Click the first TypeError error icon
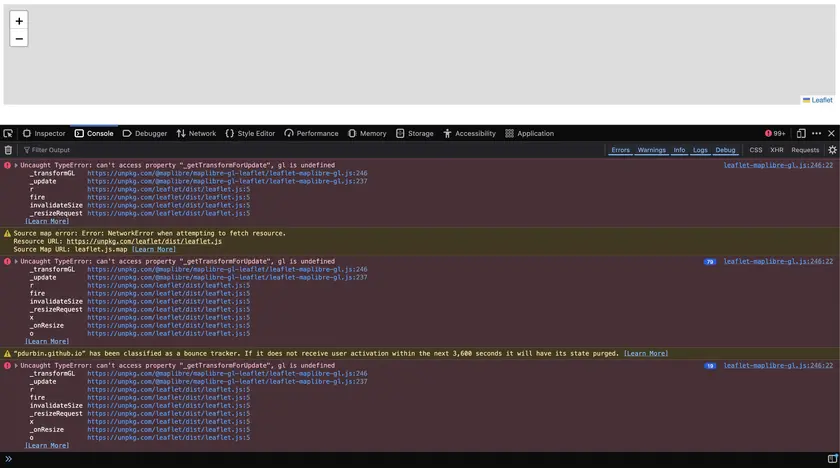 (7, 165)
